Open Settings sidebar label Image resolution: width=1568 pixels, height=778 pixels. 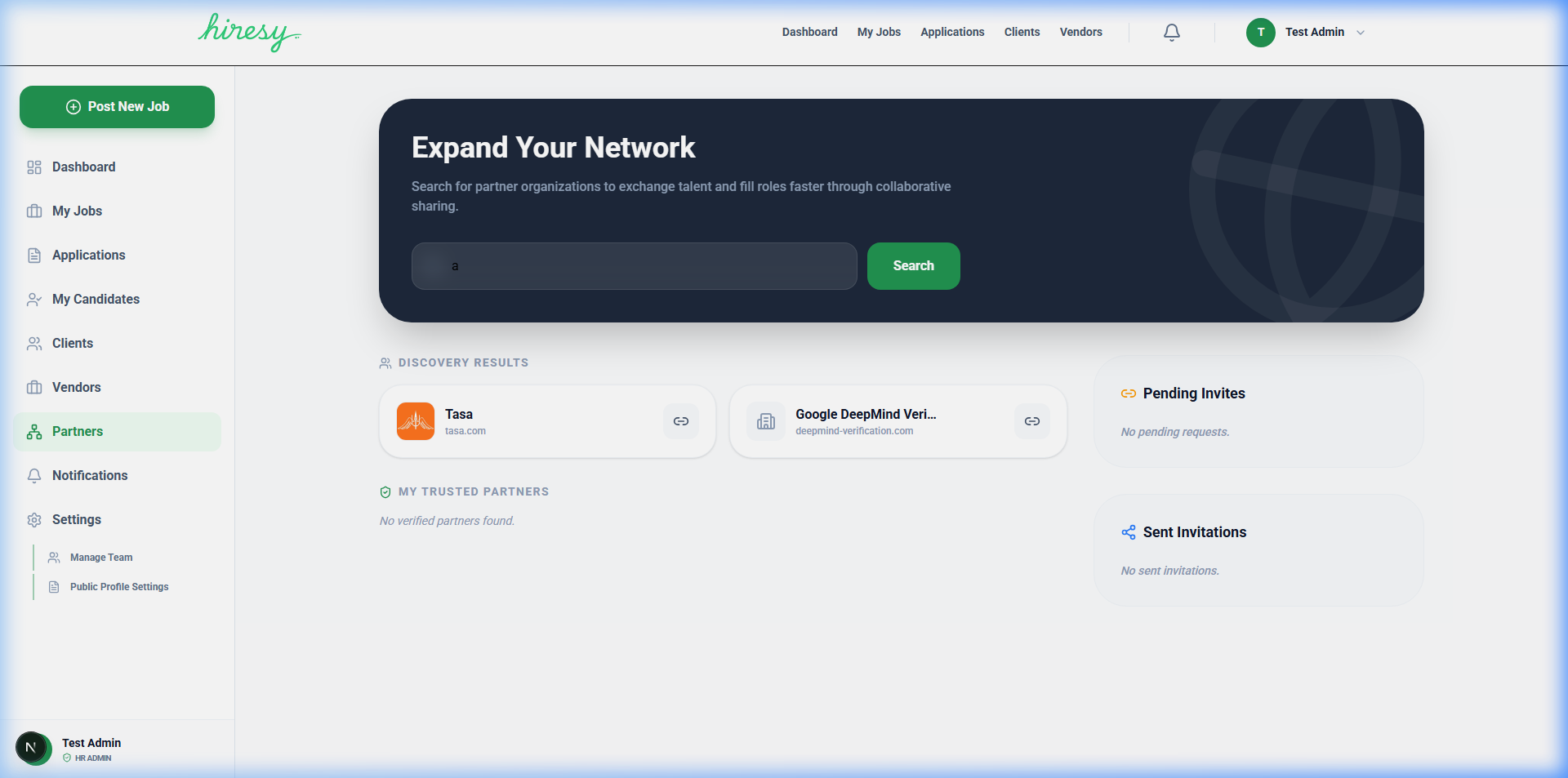coord(76,519)
